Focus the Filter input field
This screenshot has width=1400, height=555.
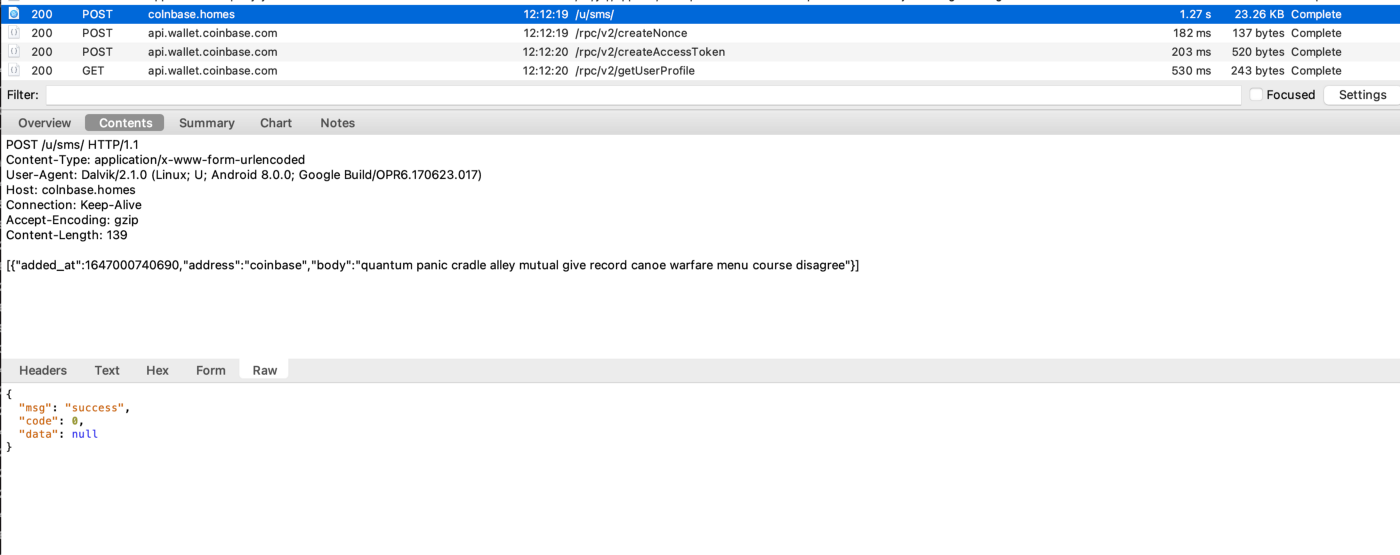coord(643,95)
